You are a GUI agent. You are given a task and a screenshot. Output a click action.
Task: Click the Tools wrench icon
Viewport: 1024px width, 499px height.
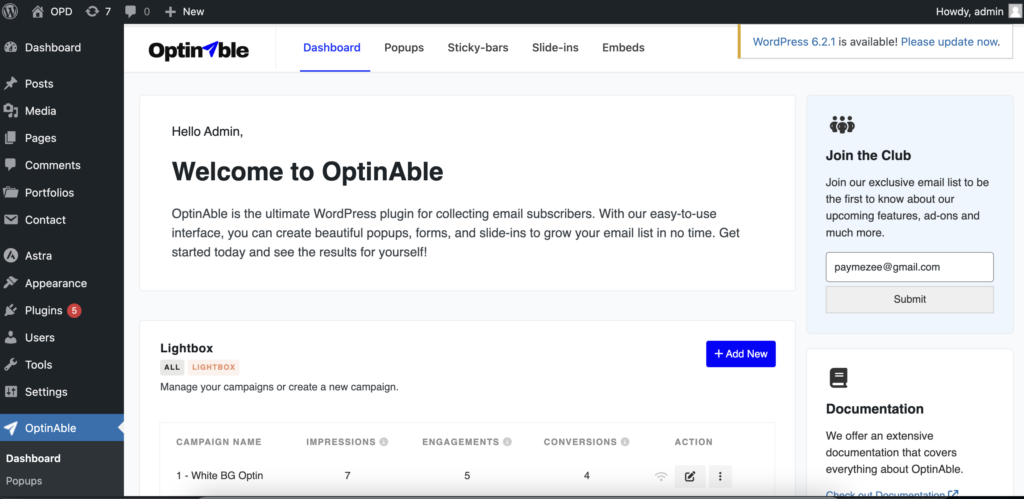coord(10,364)
